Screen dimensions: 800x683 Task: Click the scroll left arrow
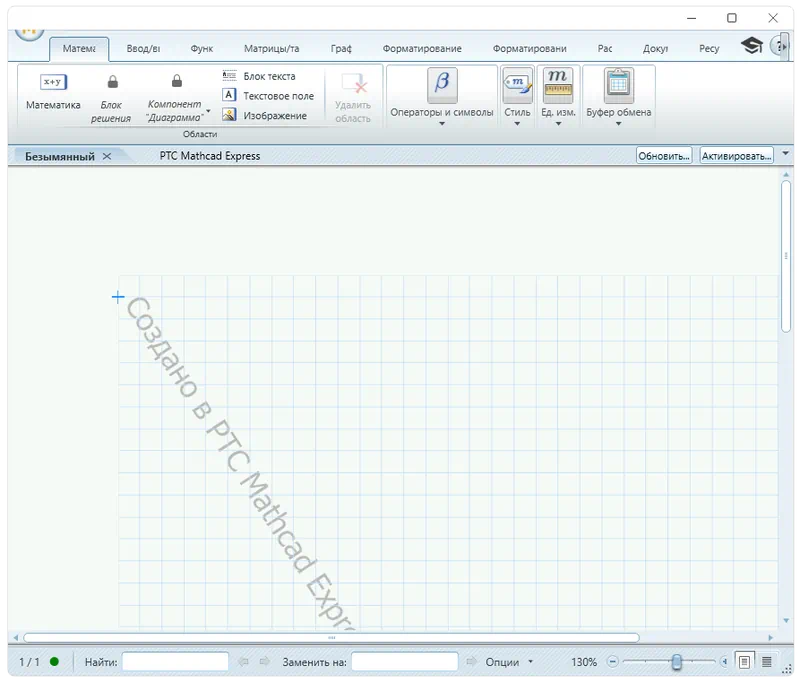(x=16, y=638)
